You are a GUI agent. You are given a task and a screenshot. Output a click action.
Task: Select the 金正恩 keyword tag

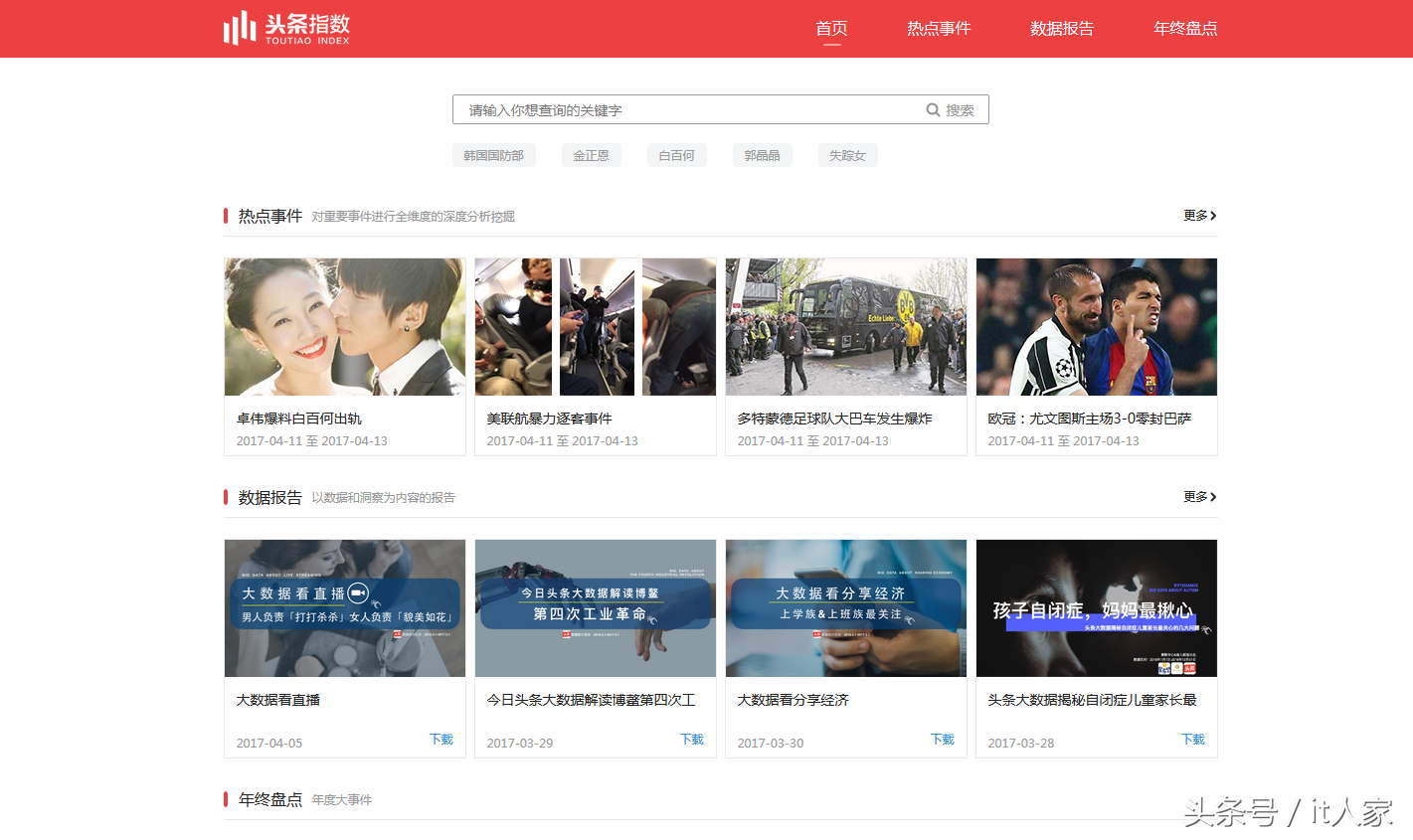591,155
